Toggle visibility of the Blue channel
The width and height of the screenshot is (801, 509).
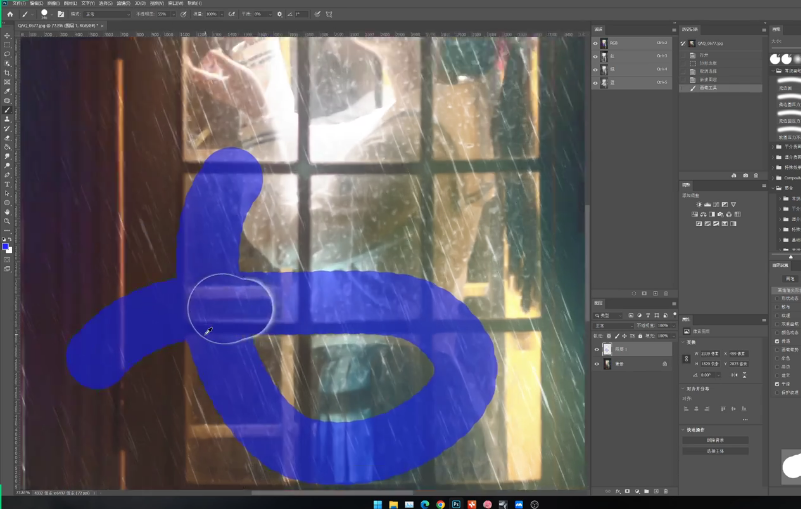[595, 83]
